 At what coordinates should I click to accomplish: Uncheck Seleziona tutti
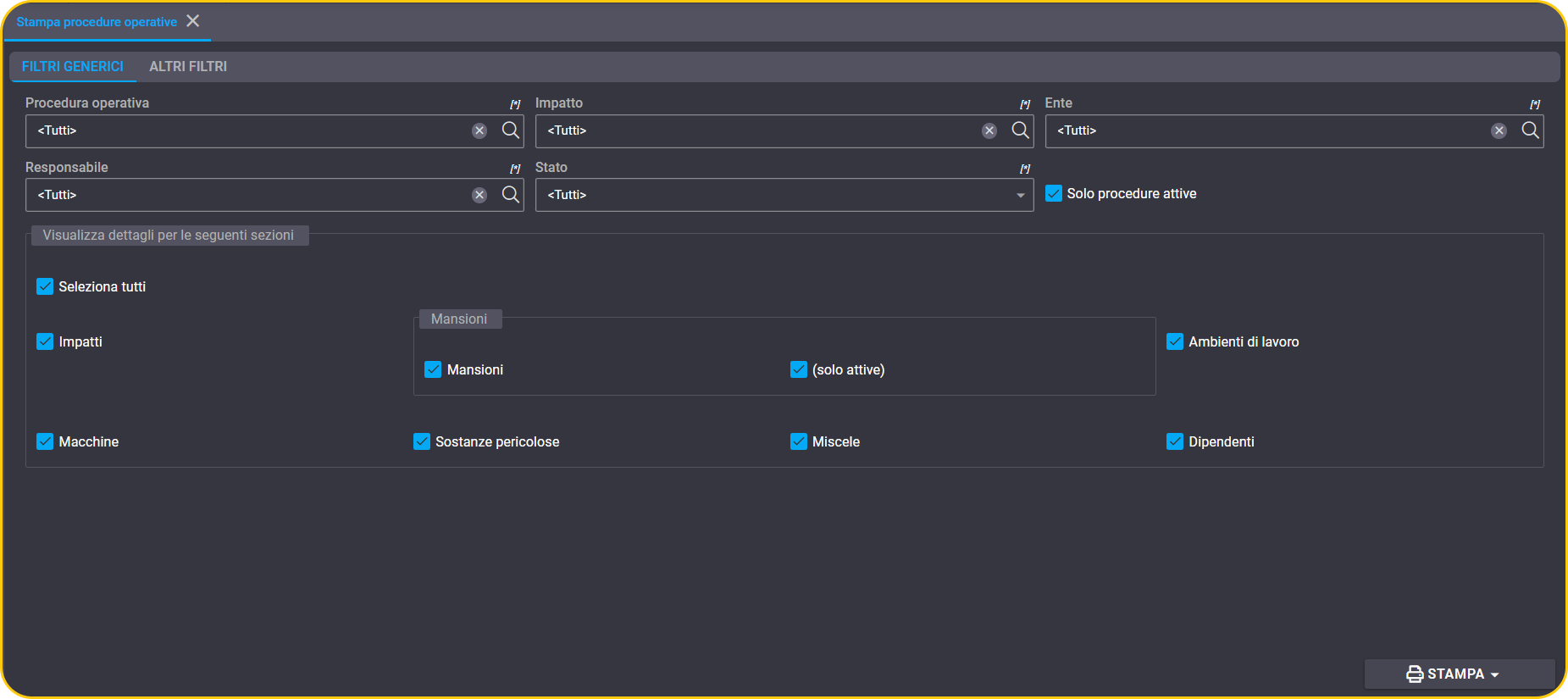click(x=45, y=286)
